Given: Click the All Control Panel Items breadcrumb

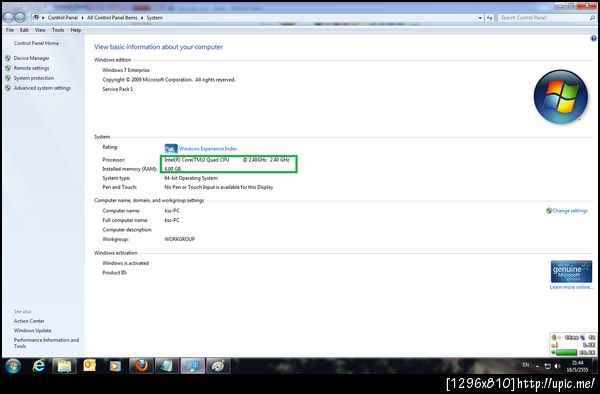Looking at the screenshot, I should pos(112,18).
